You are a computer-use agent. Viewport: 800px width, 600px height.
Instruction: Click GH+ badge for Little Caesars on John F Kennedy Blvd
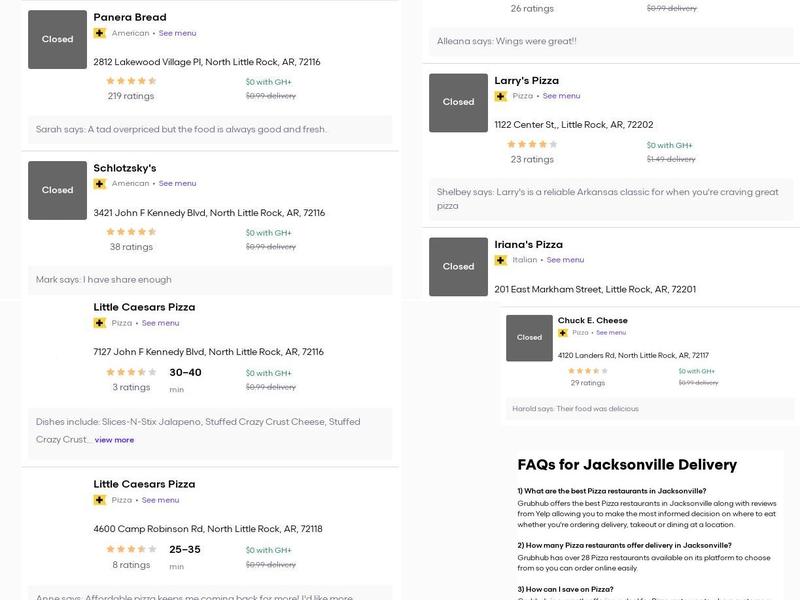tap(99, 323)
